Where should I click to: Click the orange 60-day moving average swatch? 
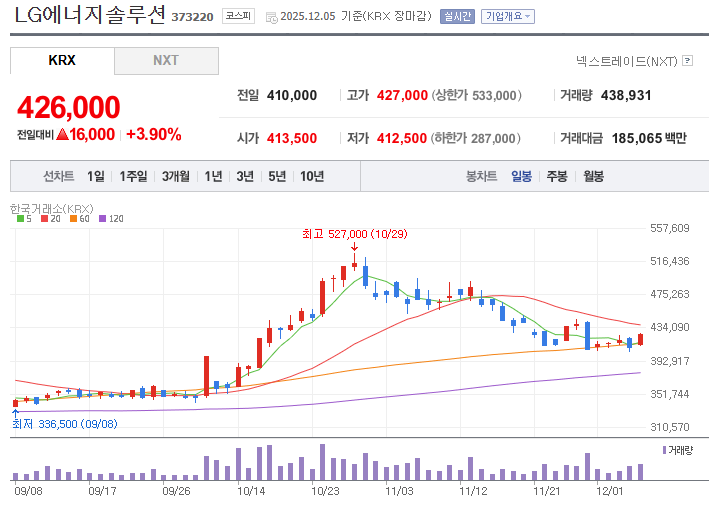tap(74, 219)
